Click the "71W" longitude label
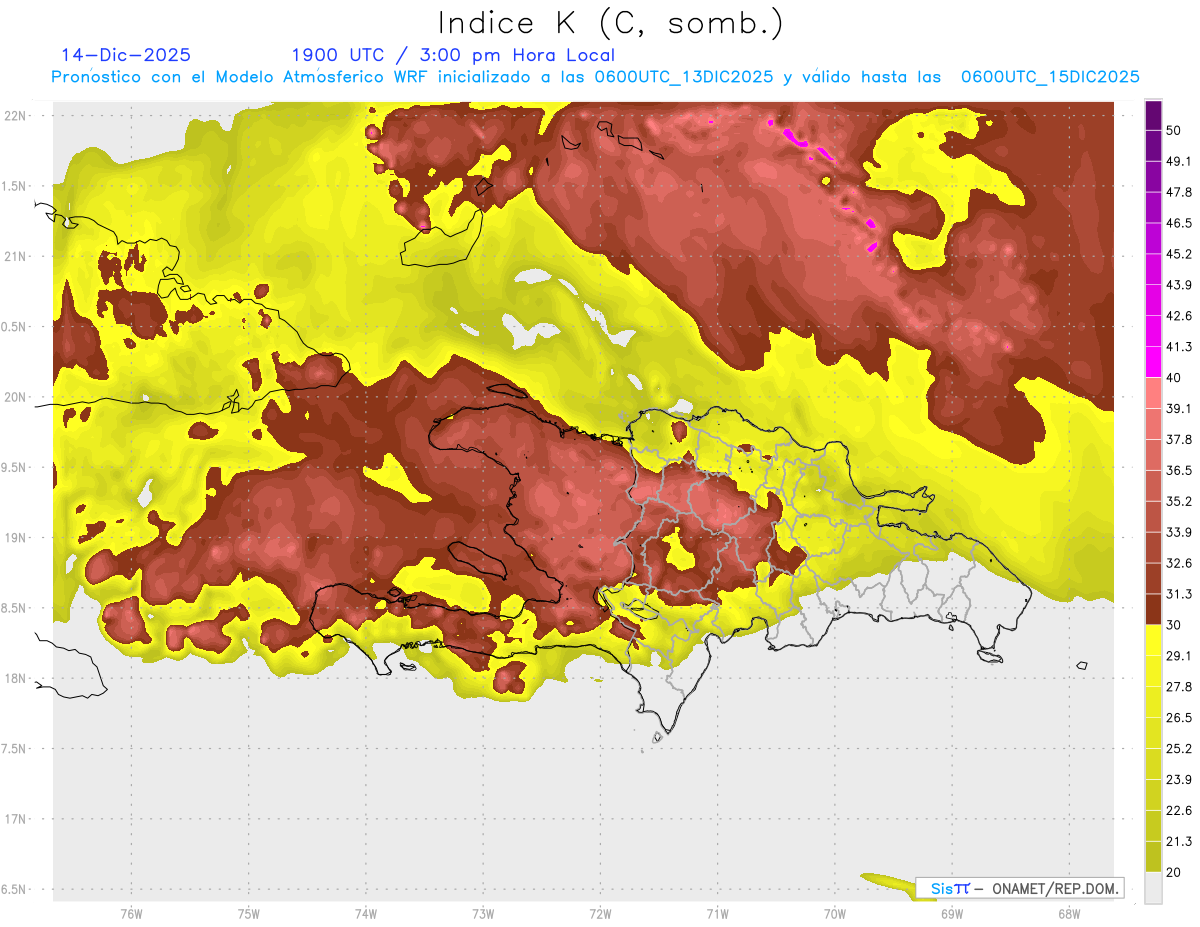This screenshot has height=927, width=1200. [x=717, y=914]
